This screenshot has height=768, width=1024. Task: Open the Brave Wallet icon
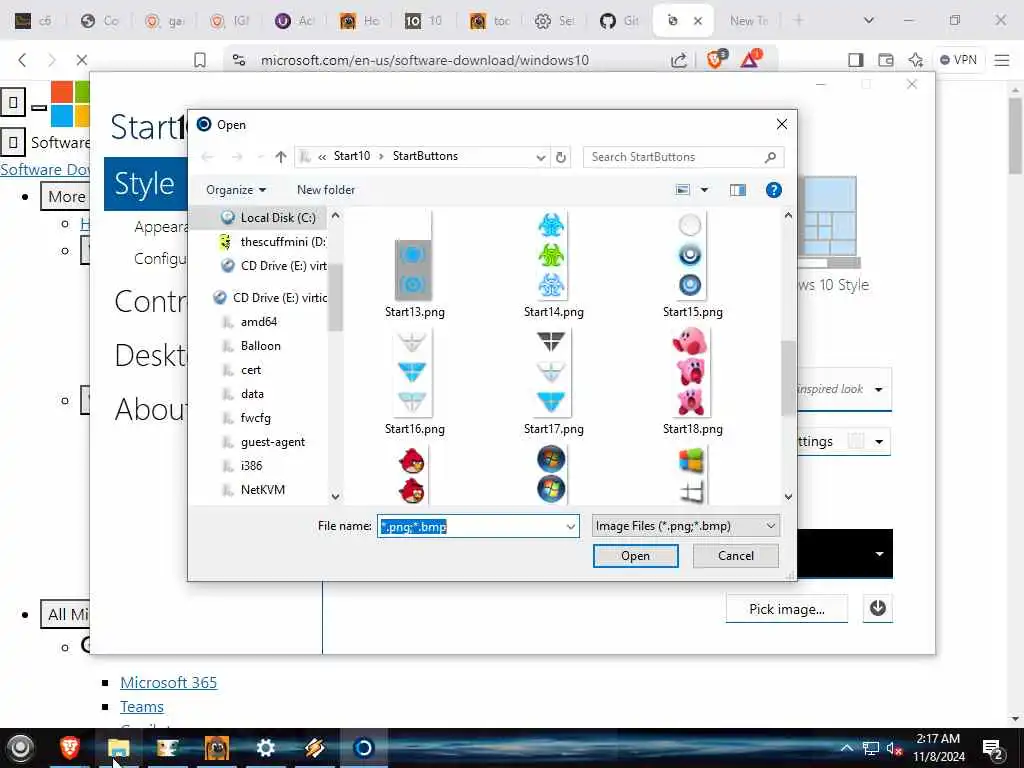[886, 60]
